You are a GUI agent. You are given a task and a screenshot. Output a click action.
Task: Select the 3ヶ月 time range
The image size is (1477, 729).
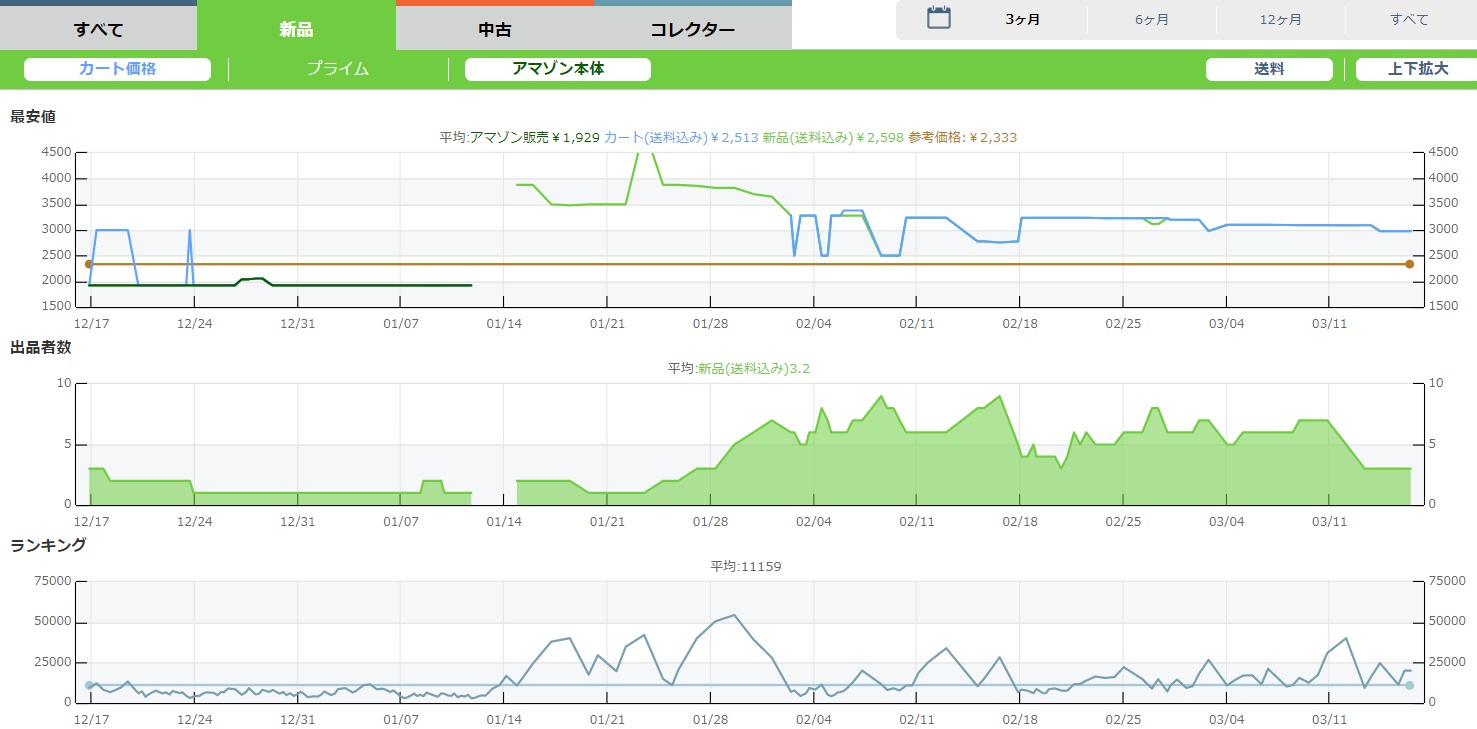1022,20
